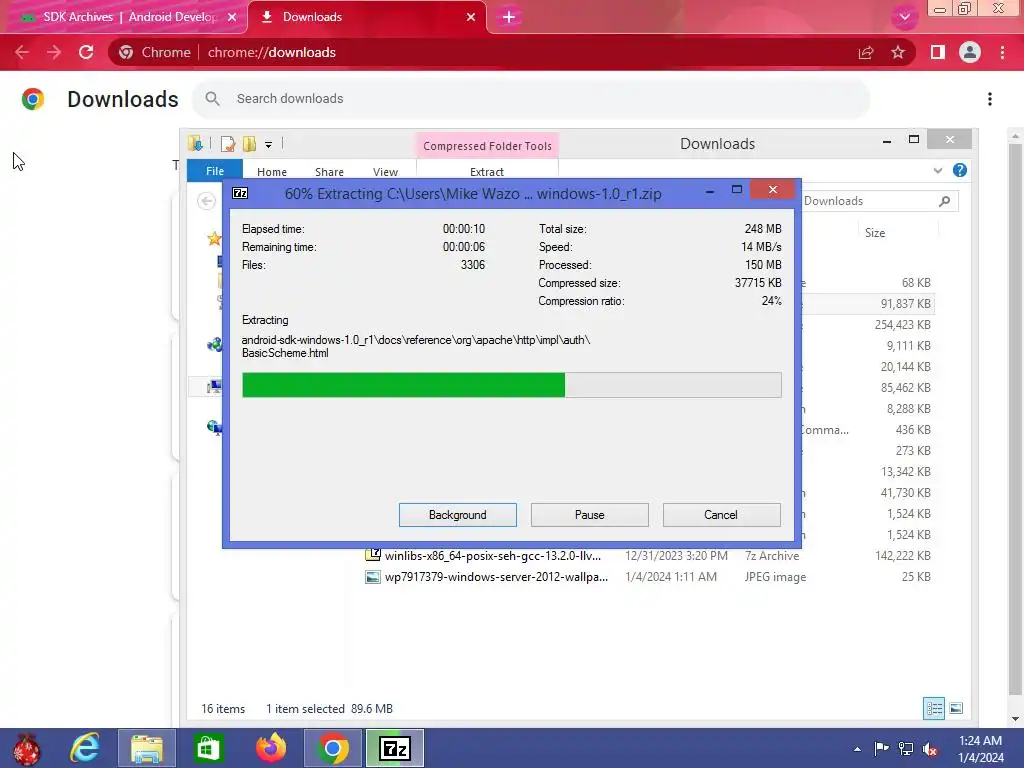The image size is (1024, 768).
Task: Open Chrome tab search dropdown
Action: [x=904, y=17]
